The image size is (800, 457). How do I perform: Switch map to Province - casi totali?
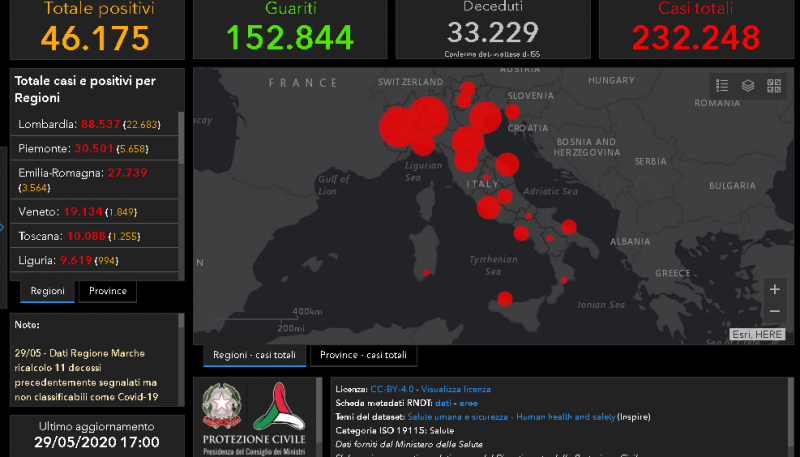[x=364, y=355]
